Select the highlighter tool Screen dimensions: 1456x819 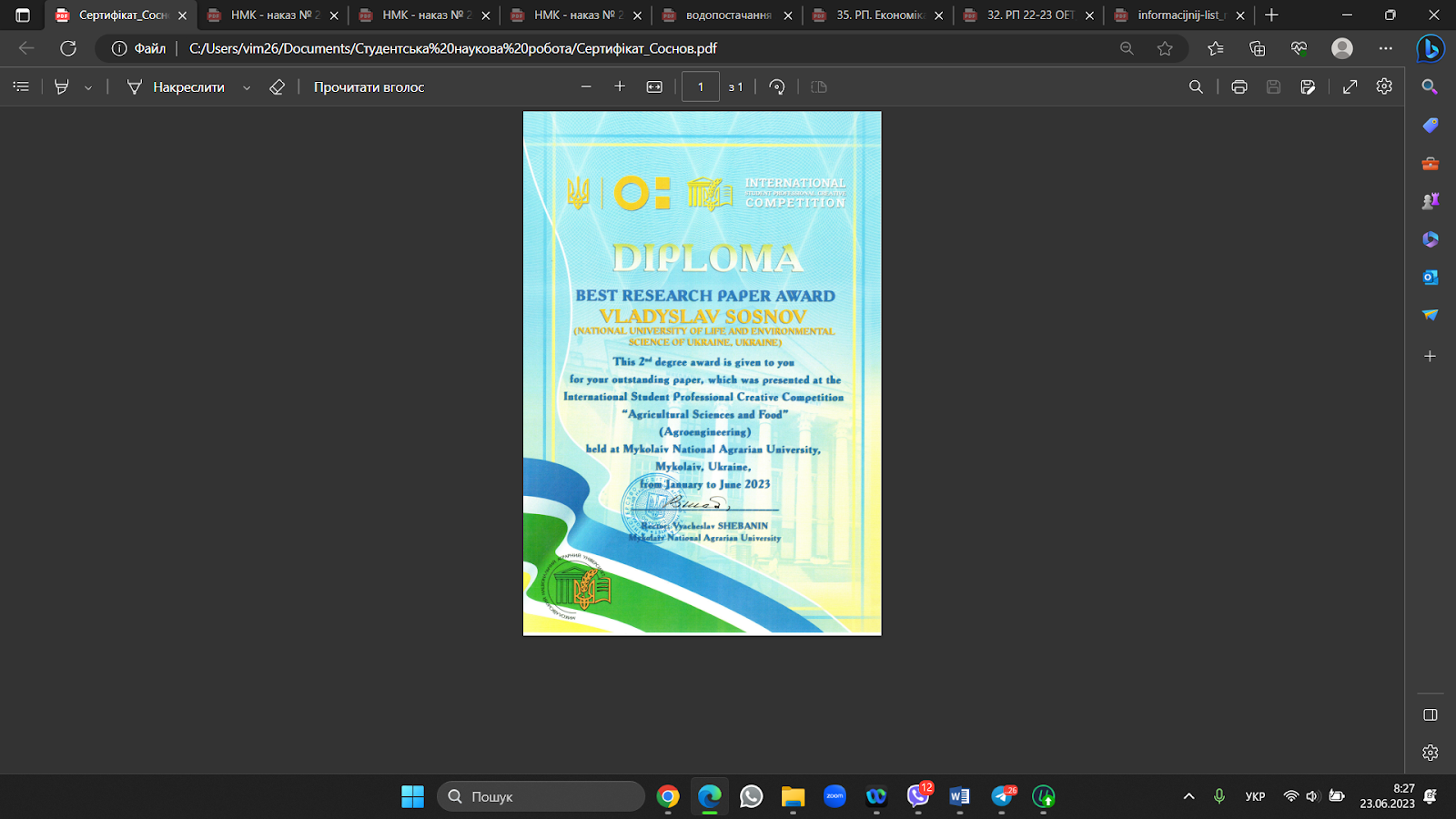[62, 86]
